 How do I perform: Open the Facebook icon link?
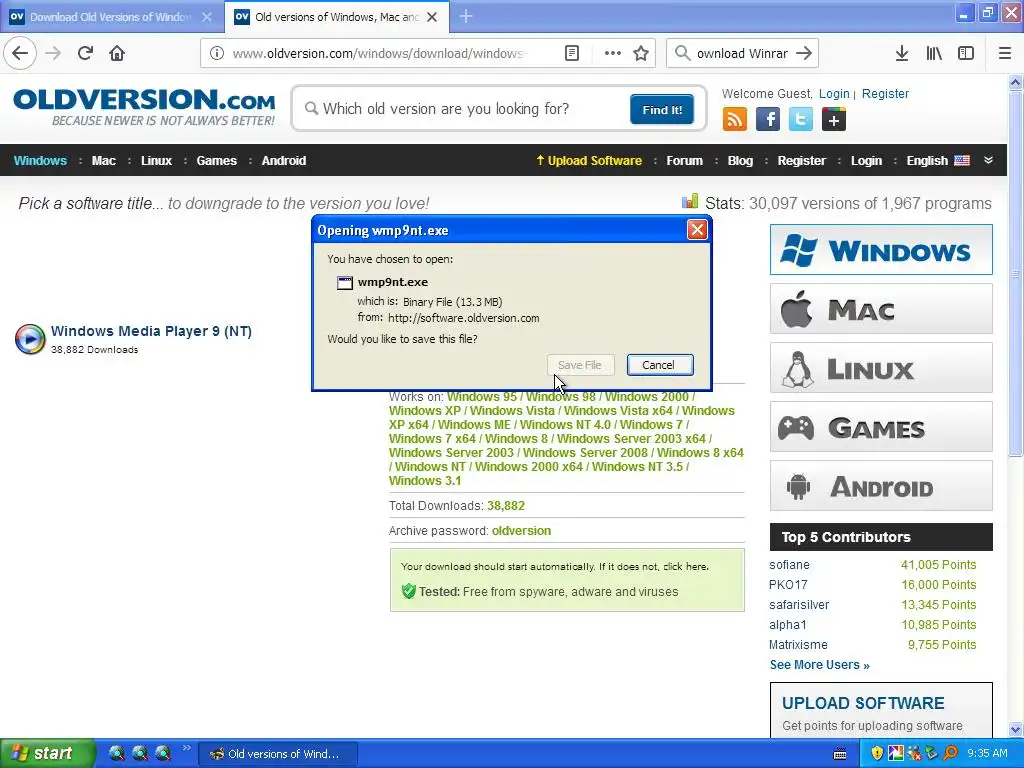(x=768, y=120)
